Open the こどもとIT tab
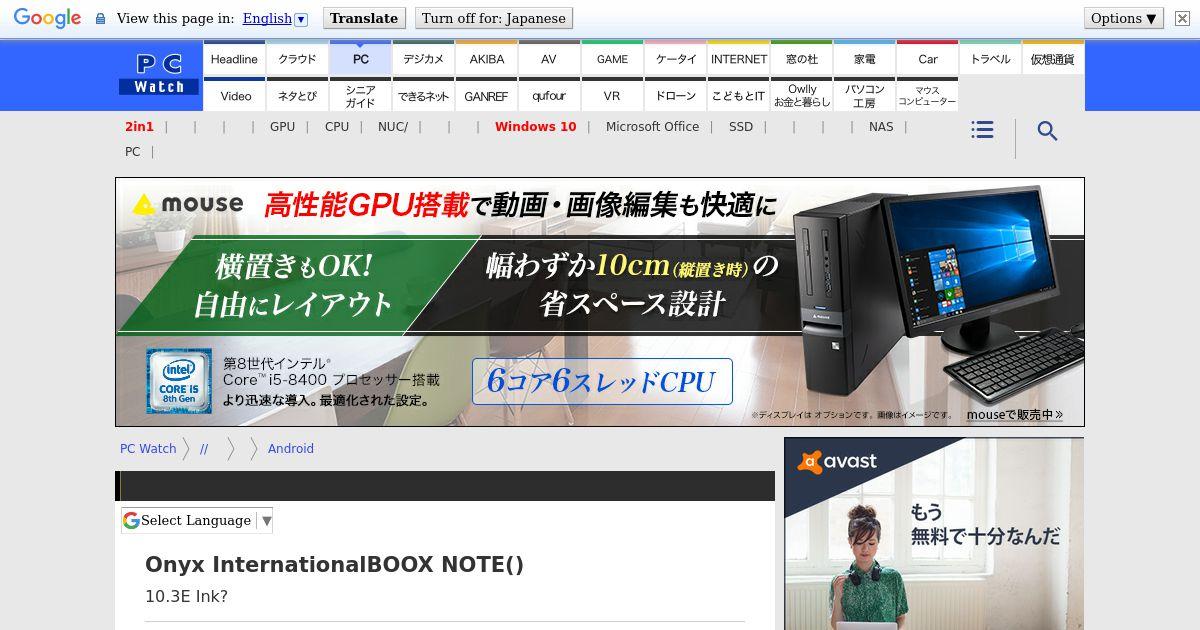This screenshot has height=630, width=1200. (738, 96)
